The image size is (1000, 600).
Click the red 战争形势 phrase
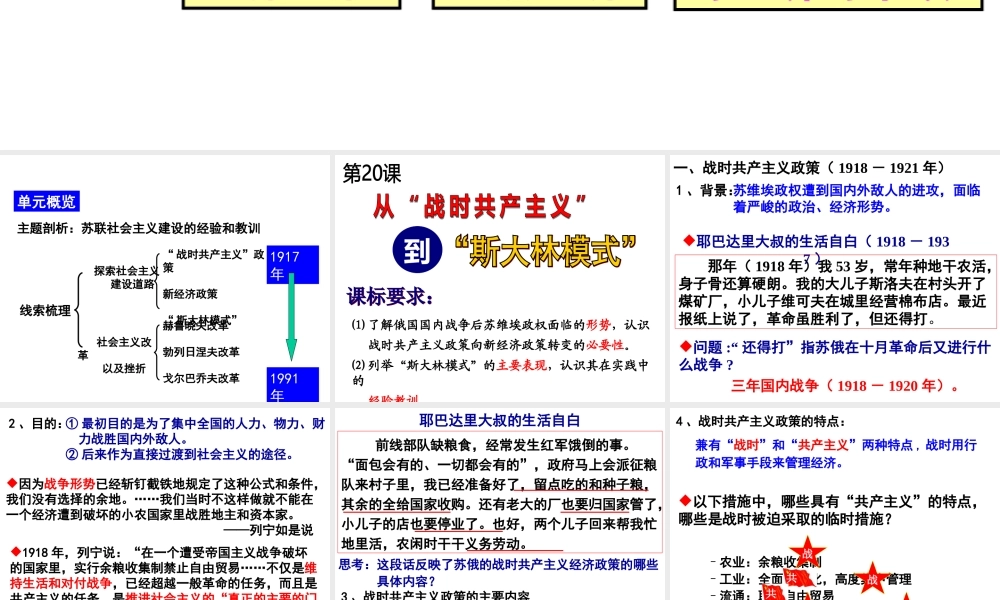click(70, 484)
